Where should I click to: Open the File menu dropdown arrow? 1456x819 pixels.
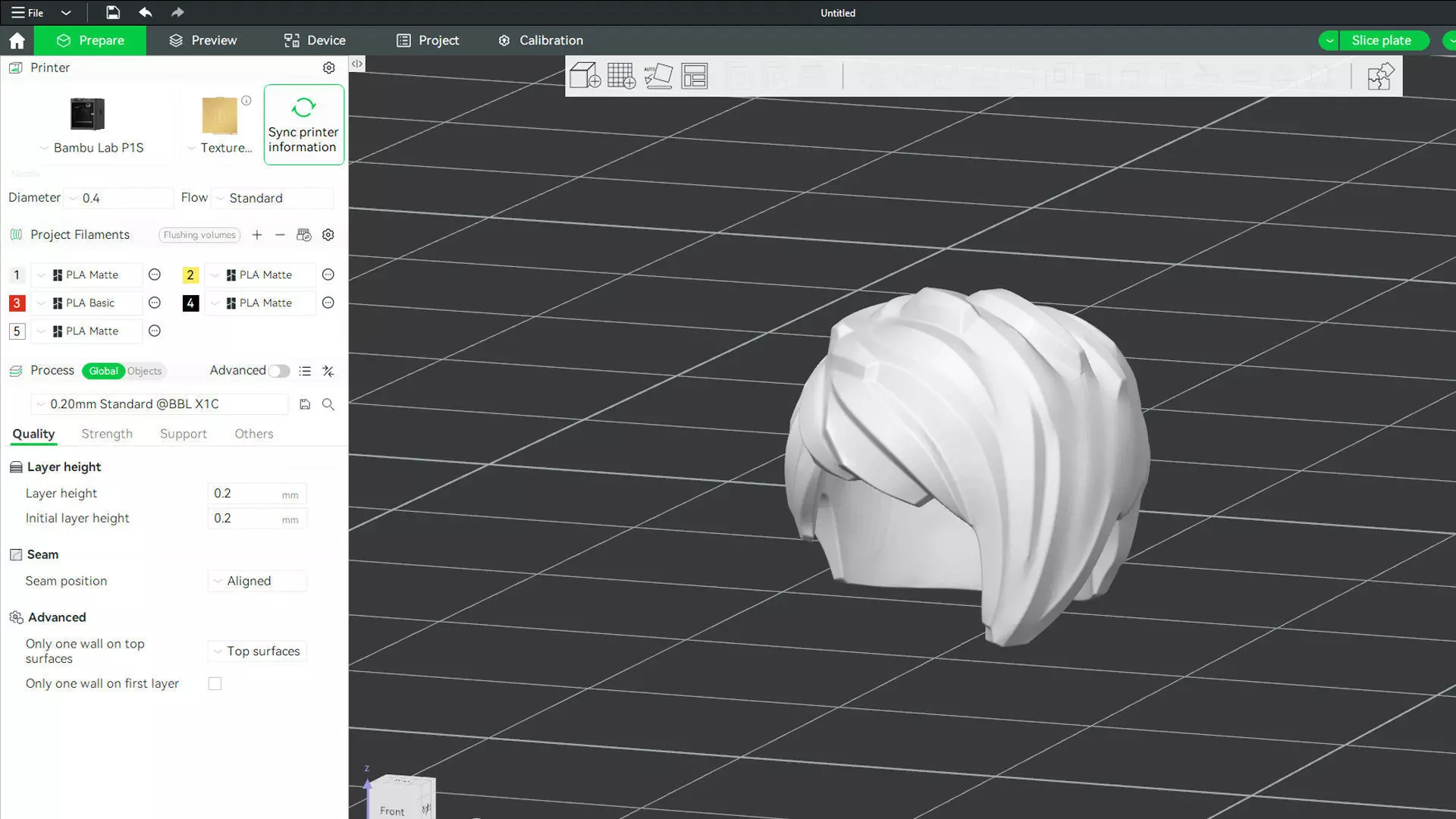coord(66,12)
